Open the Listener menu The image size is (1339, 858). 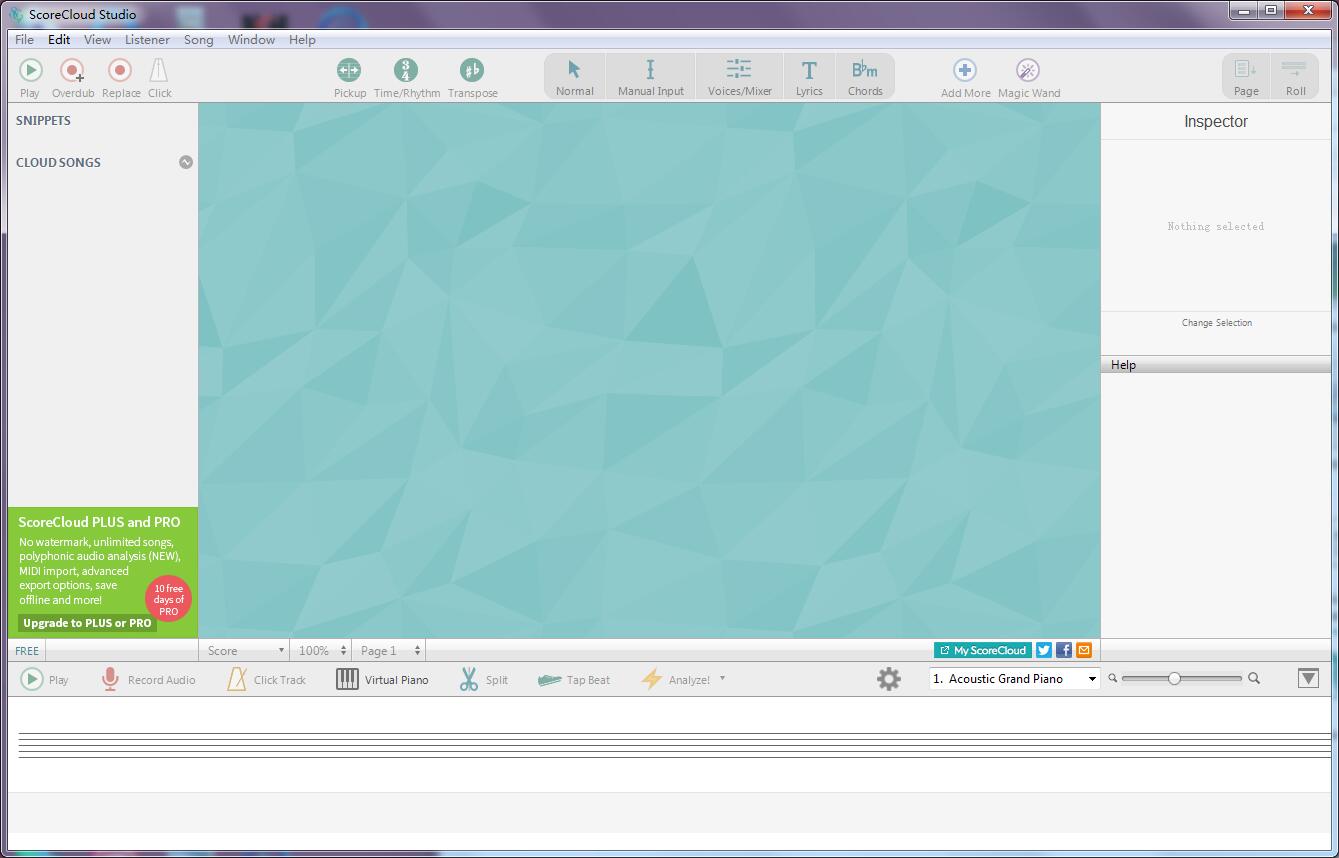(147, 40)
